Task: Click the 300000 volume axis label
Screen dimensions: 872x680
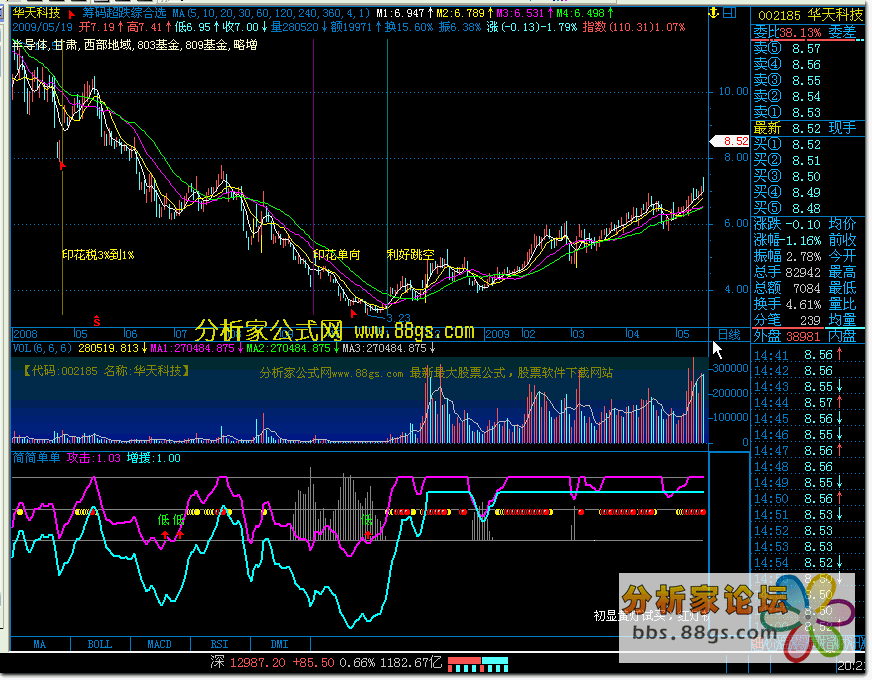Action: [x=731, y=369]
